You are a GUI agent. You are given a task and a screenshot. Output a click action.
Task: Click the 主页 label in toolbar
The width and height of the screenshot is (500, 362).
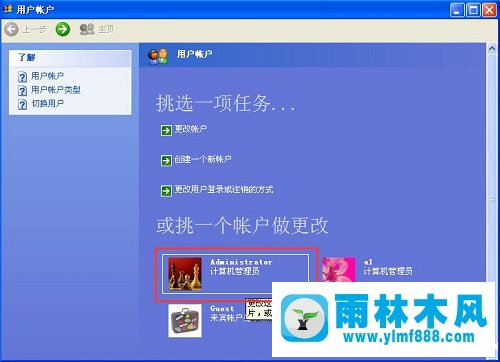coord(106,29)
